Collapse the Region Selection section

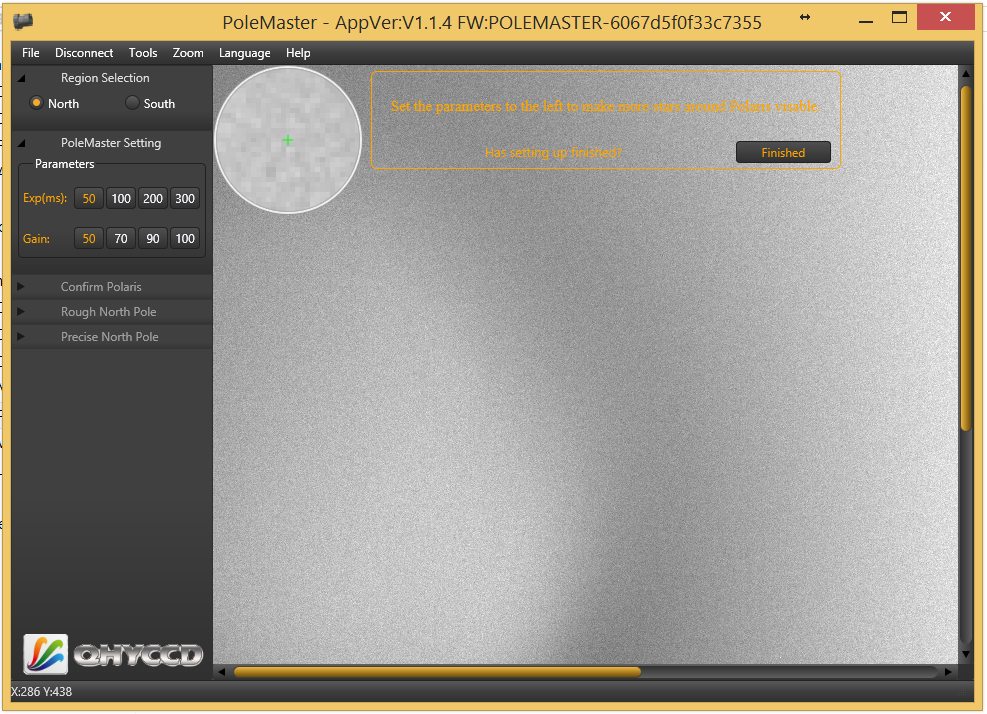coord(21,78)
